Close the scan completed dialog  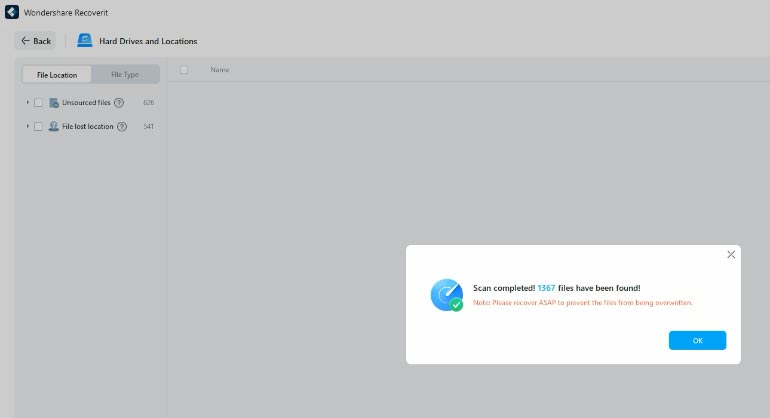point(731,254)
